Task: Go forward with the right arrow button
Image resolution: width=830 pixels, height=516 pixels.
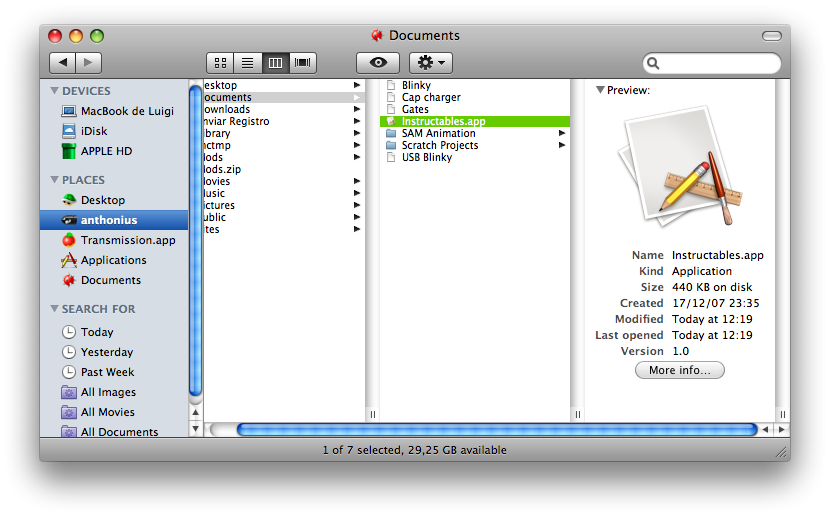Action: tap(88, 62)
